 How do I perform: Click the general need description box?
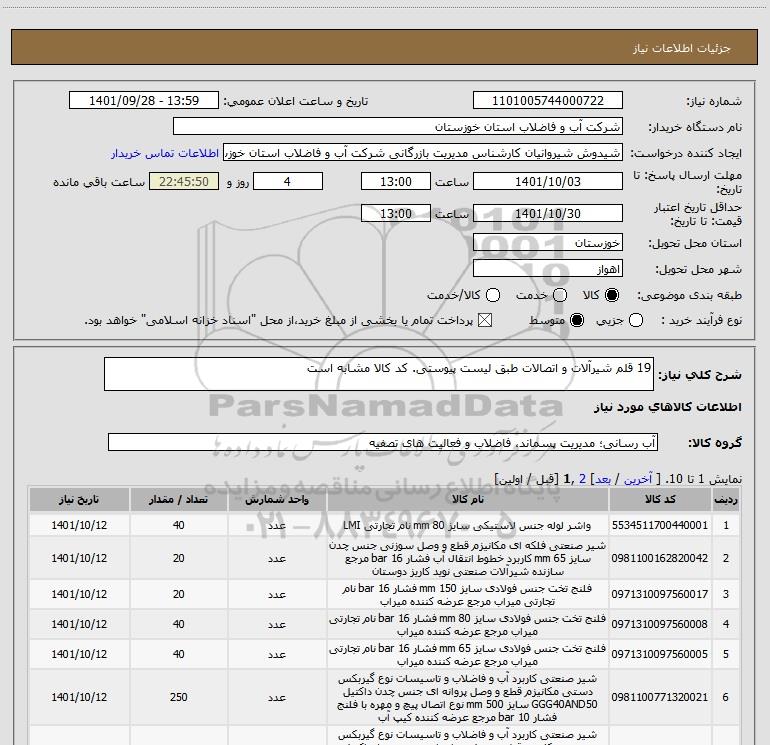click(379, 374)
